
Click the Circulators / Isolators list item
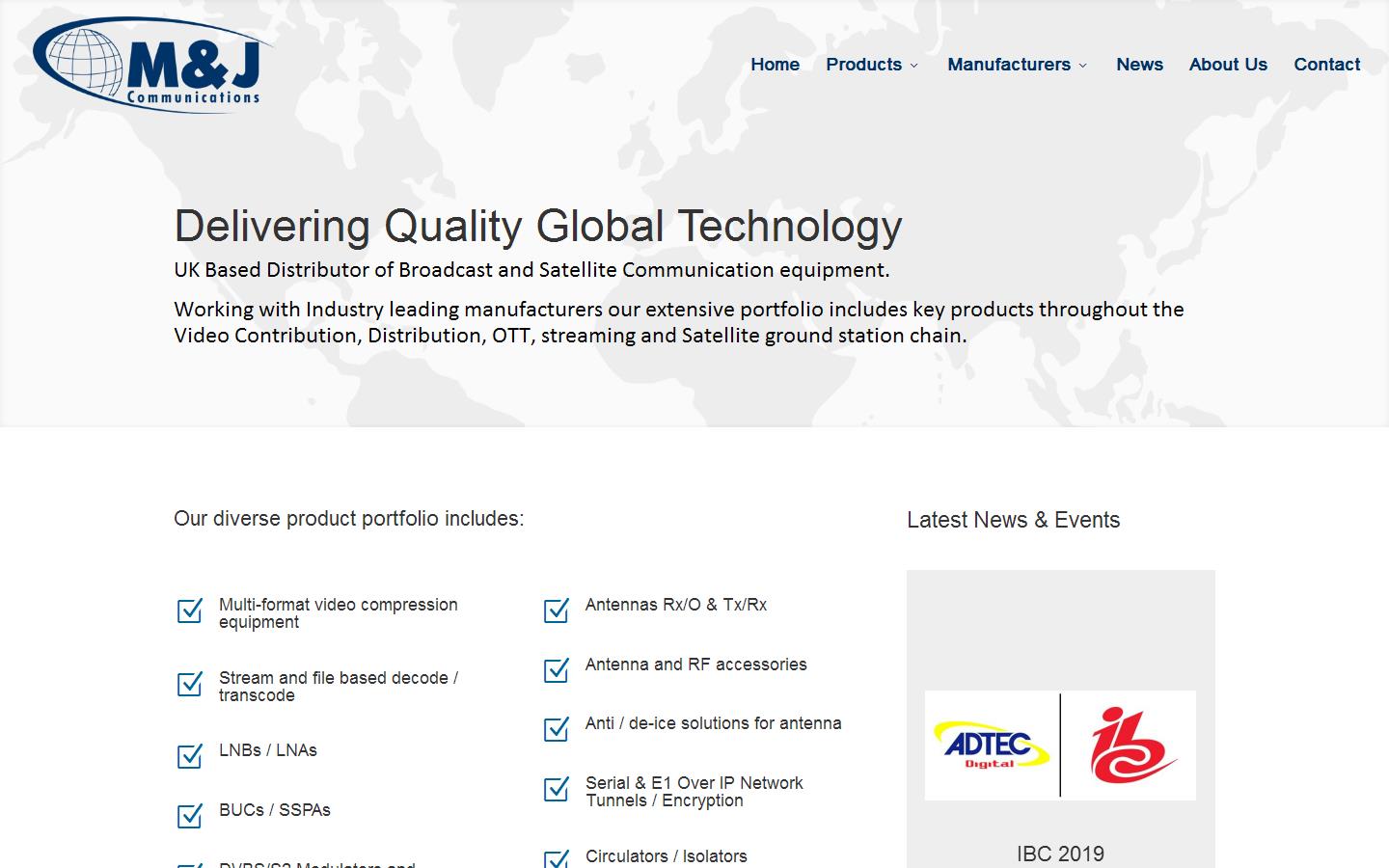(666, 856)
